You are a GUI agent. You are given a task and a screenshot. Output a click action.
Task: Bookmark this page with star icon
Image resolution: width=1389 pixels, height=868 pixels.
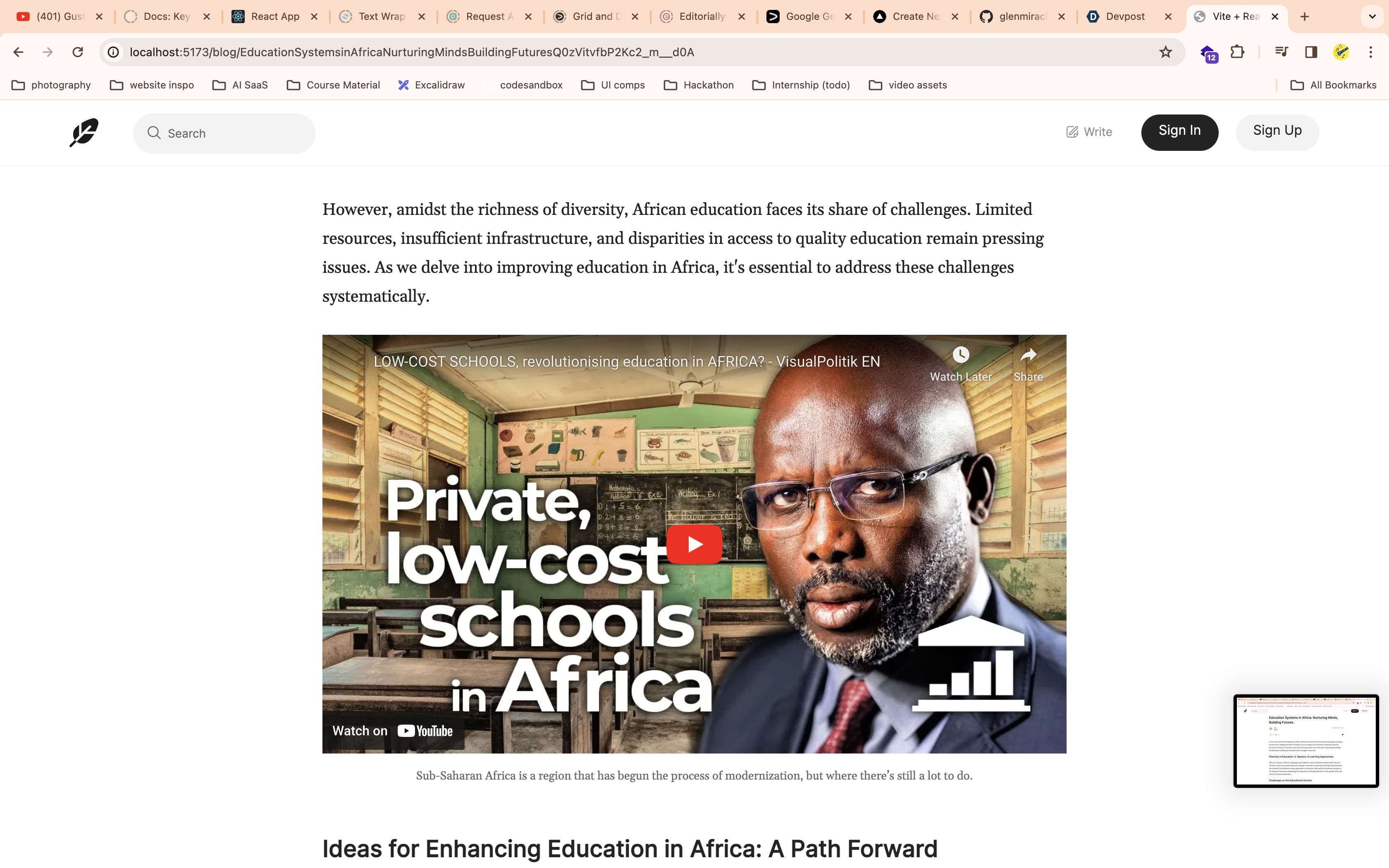[x=1165, y=52]
